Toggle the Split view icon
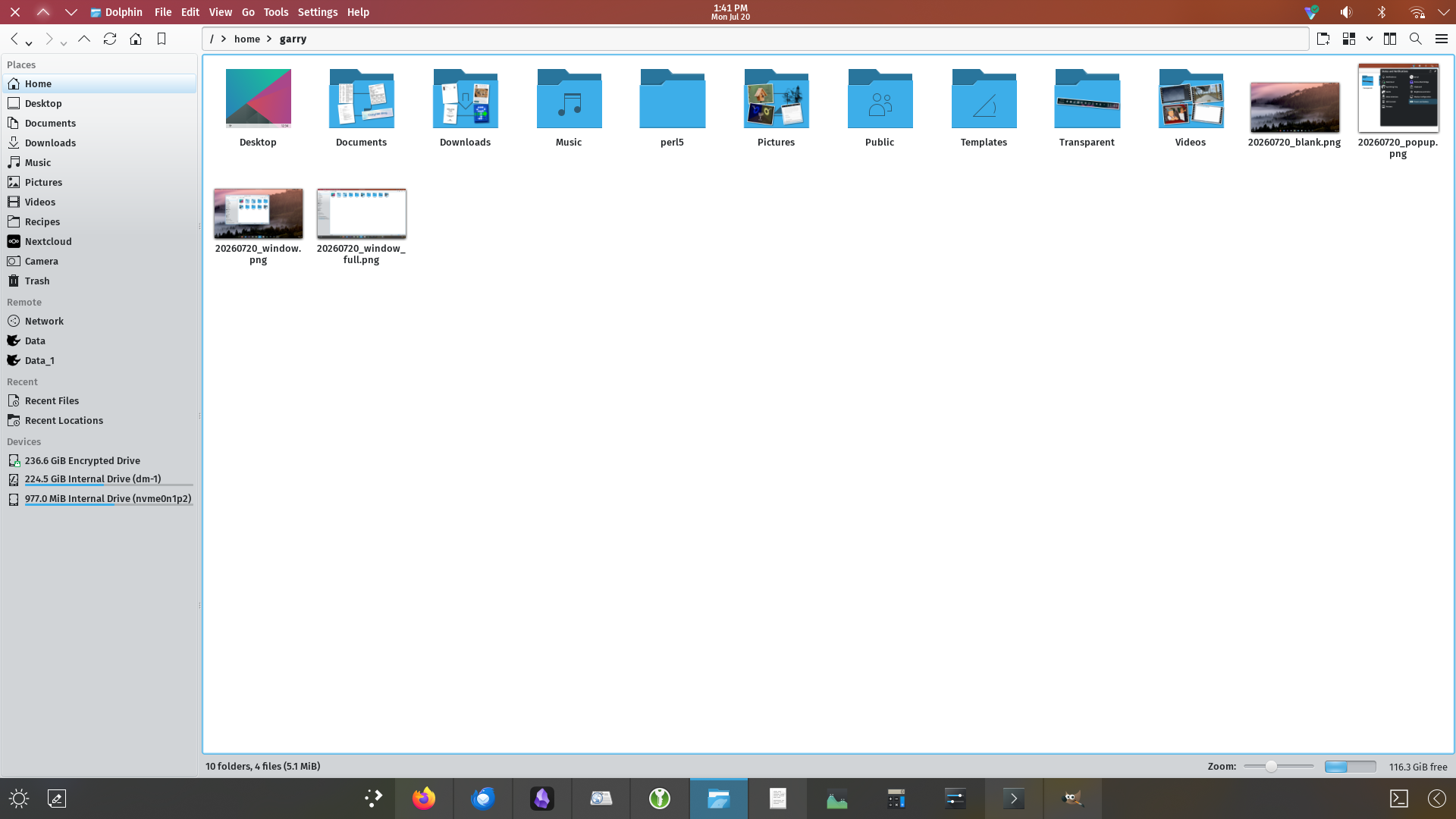This screenshot has height=819, width=1456. 1390,39
